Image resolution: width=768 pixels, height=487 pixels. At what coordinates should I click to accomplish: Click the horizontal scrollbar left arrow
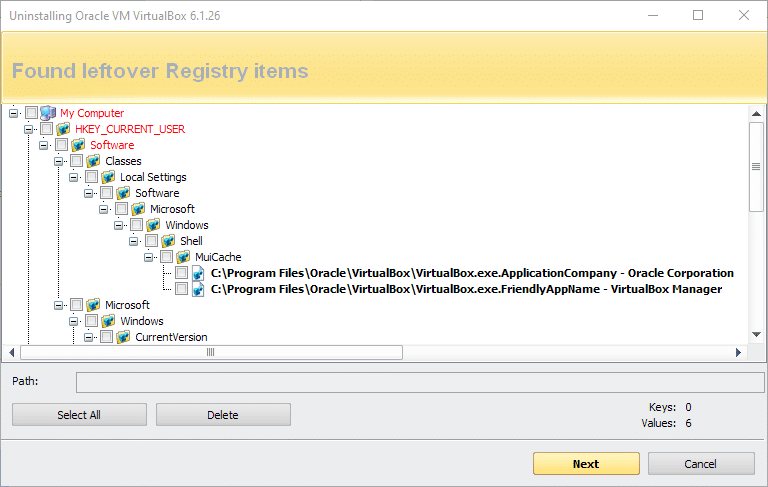(x=12, y=352)
